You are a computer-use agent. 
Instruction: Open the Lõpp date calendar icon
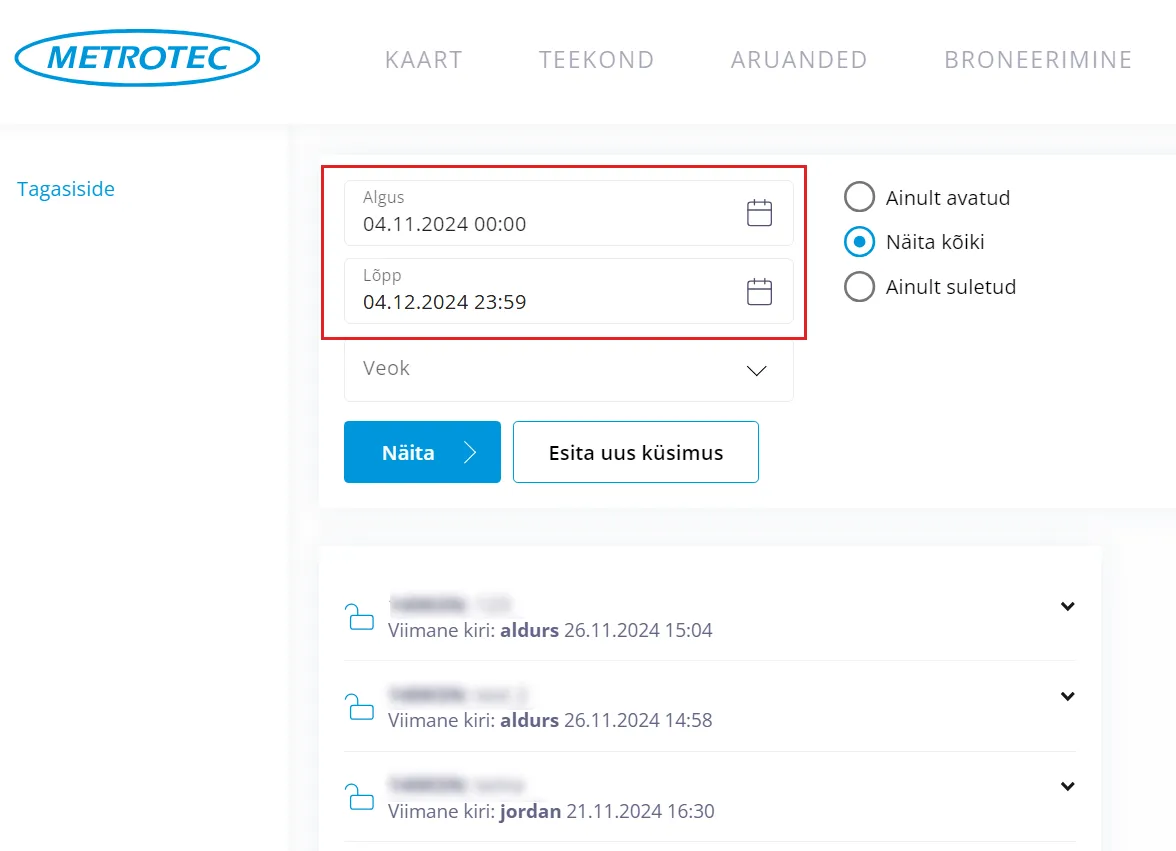coord(760,291)
